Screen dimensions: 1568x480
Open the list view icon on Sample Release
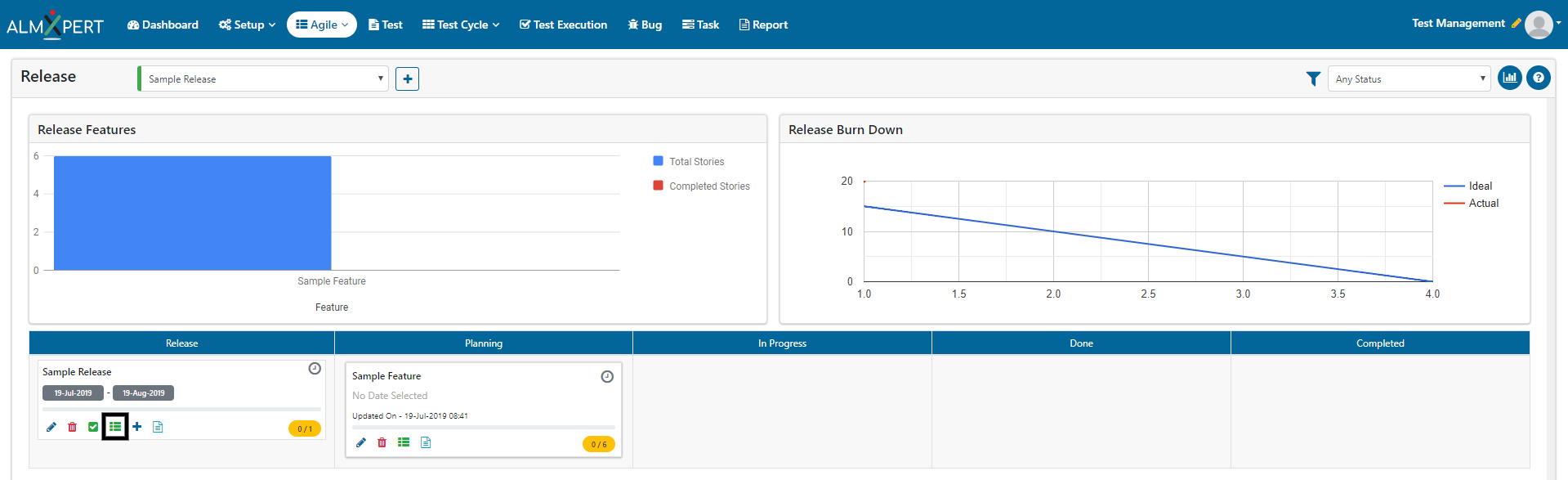point(115,427)
